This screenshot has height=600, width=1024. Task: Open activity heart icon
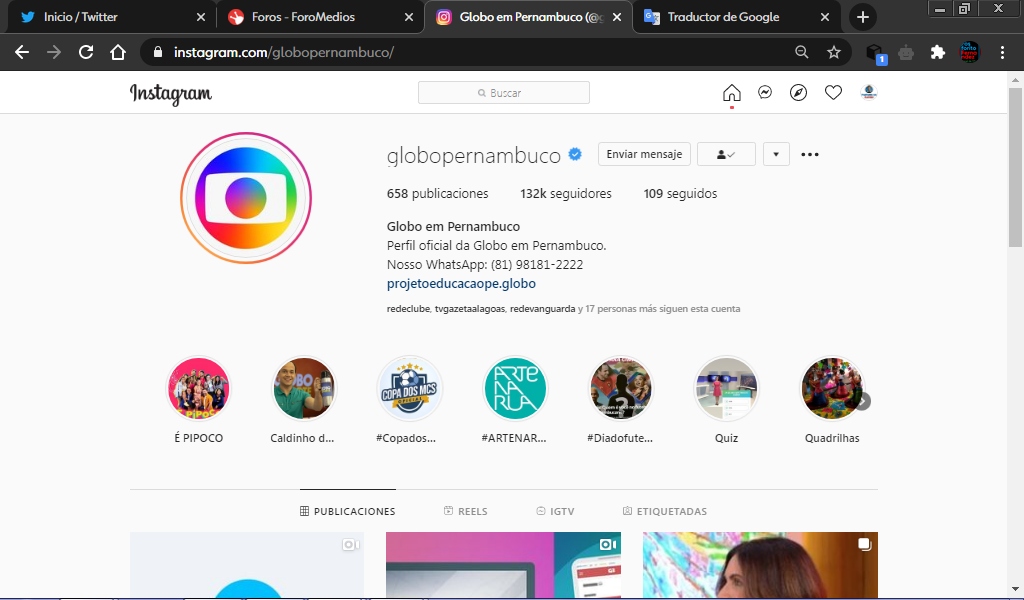coord(833,93)
